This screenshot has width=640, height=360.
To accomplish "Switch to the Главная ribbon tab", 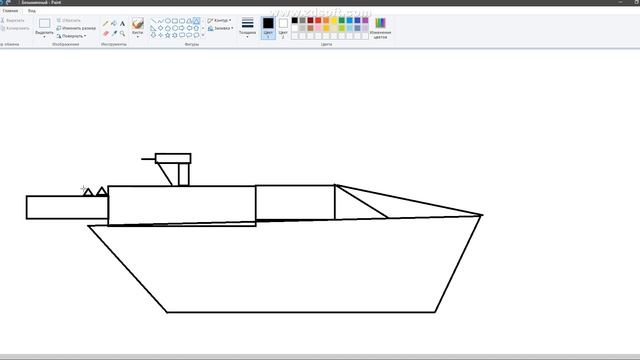I will pyautogui.click(x=10, y=11).
